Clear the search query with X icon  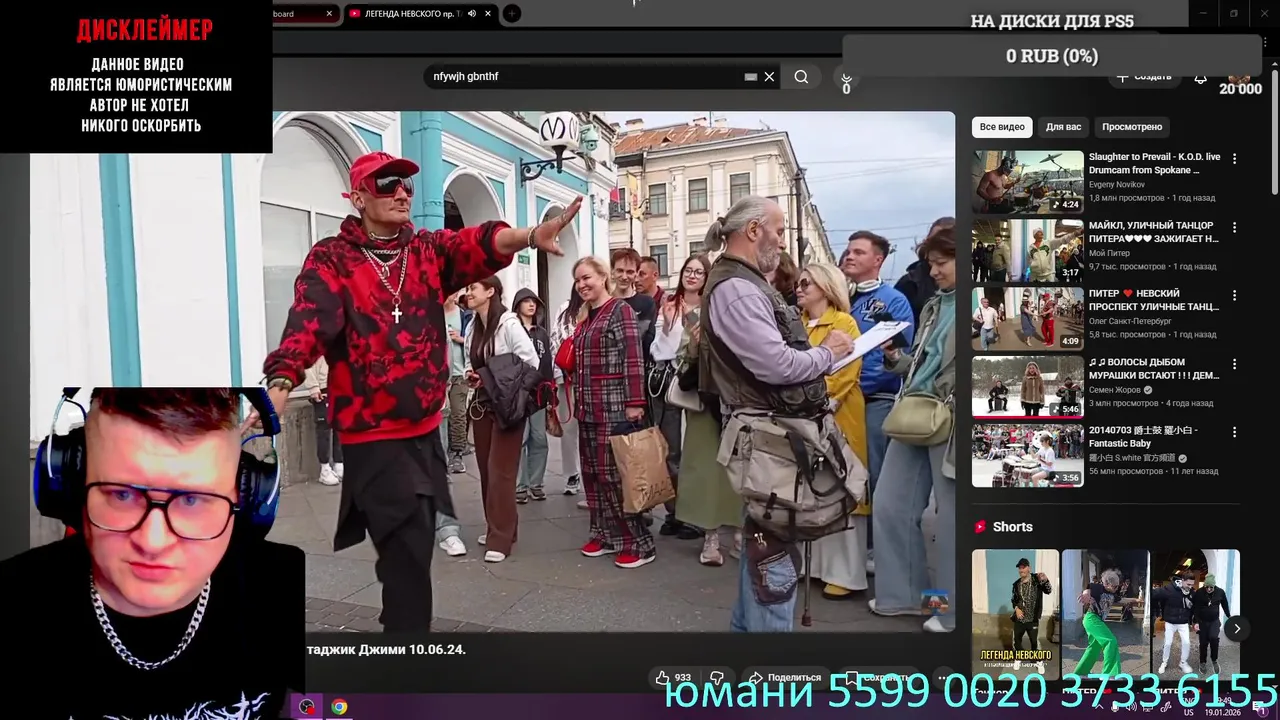tap(769, 77)
